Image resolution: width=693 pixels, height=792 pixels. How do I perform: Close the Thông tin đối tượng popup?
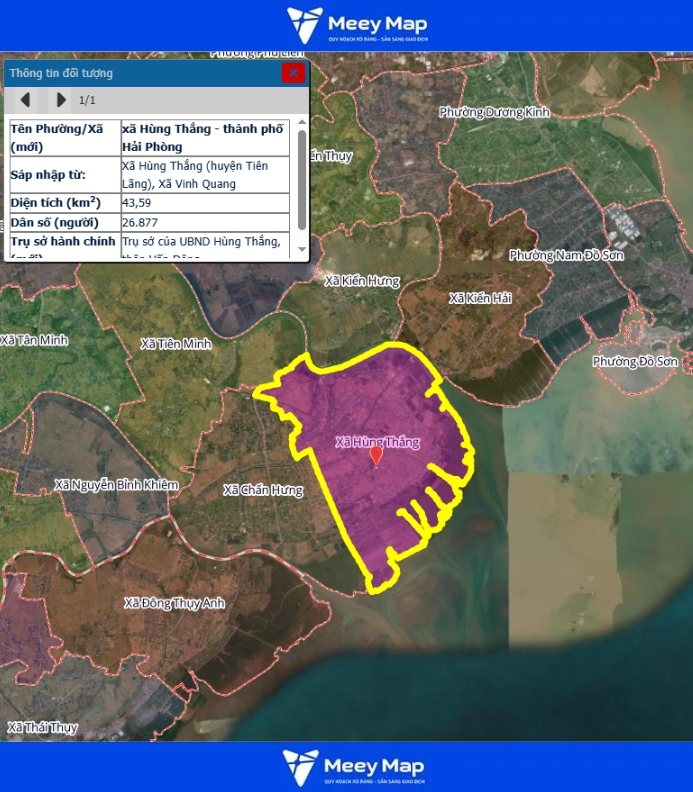tap(293, 73)
